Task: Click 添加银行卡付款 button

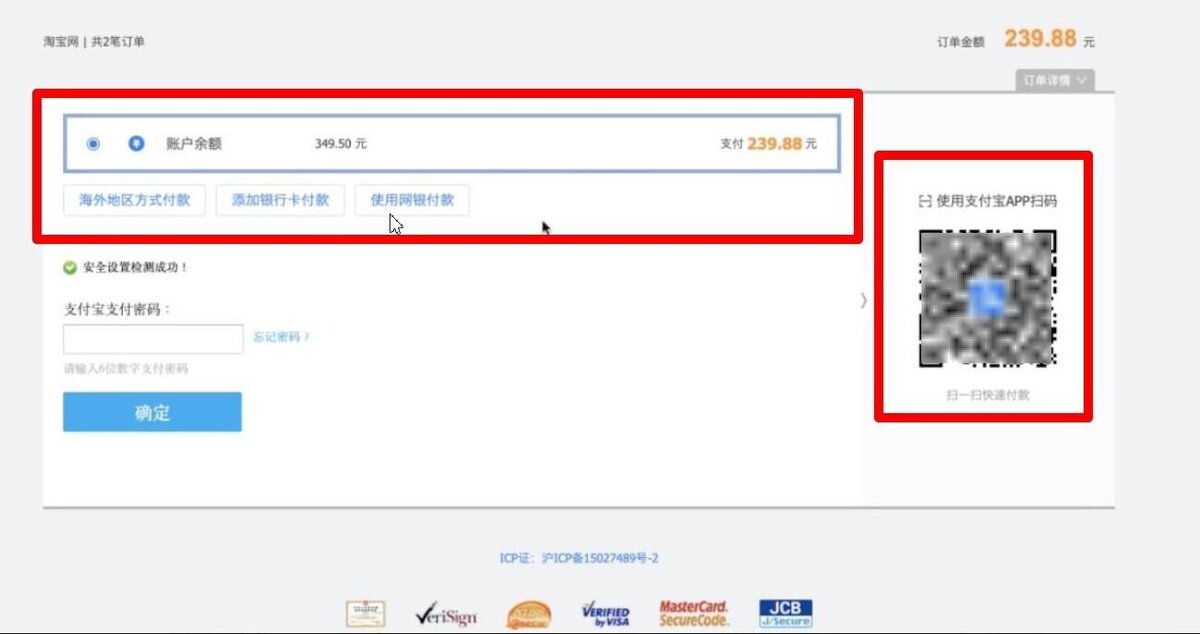Action: point(281,200)
